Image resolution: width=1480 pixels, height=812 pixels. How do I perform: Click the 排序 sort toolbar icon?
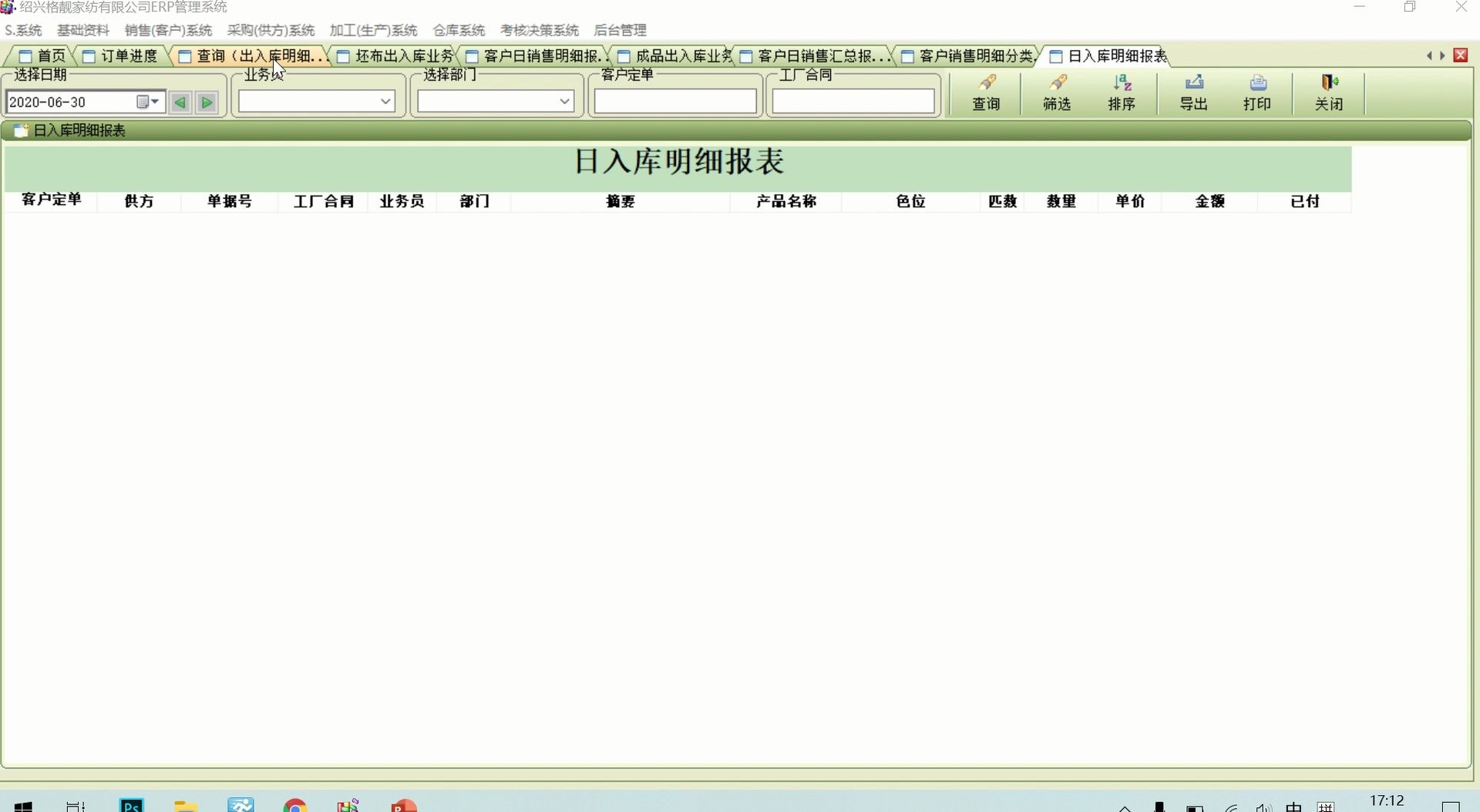coord(1122,93)
